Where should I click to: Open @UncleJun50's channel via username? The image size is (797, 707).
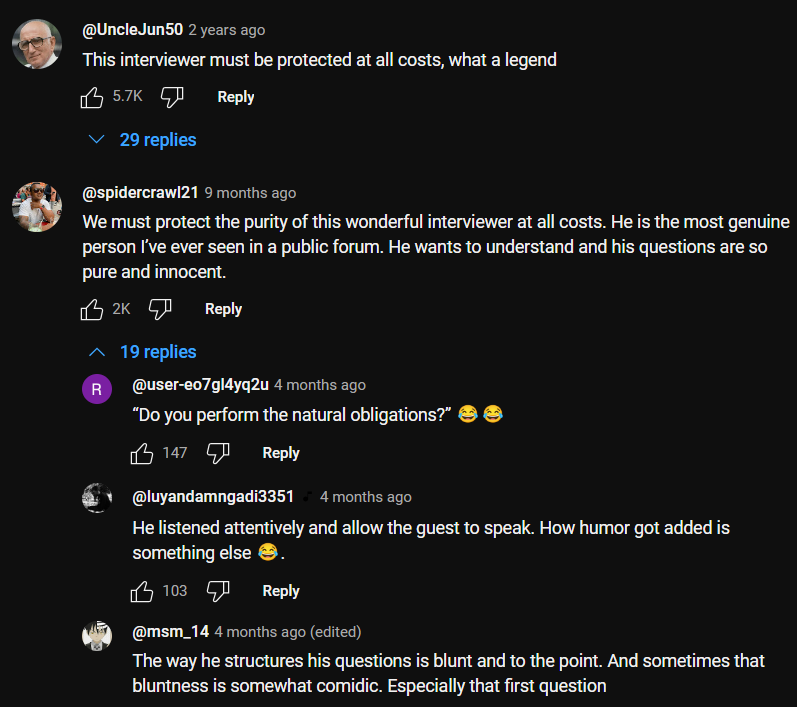pyautogui.click(x=132, y=30)
